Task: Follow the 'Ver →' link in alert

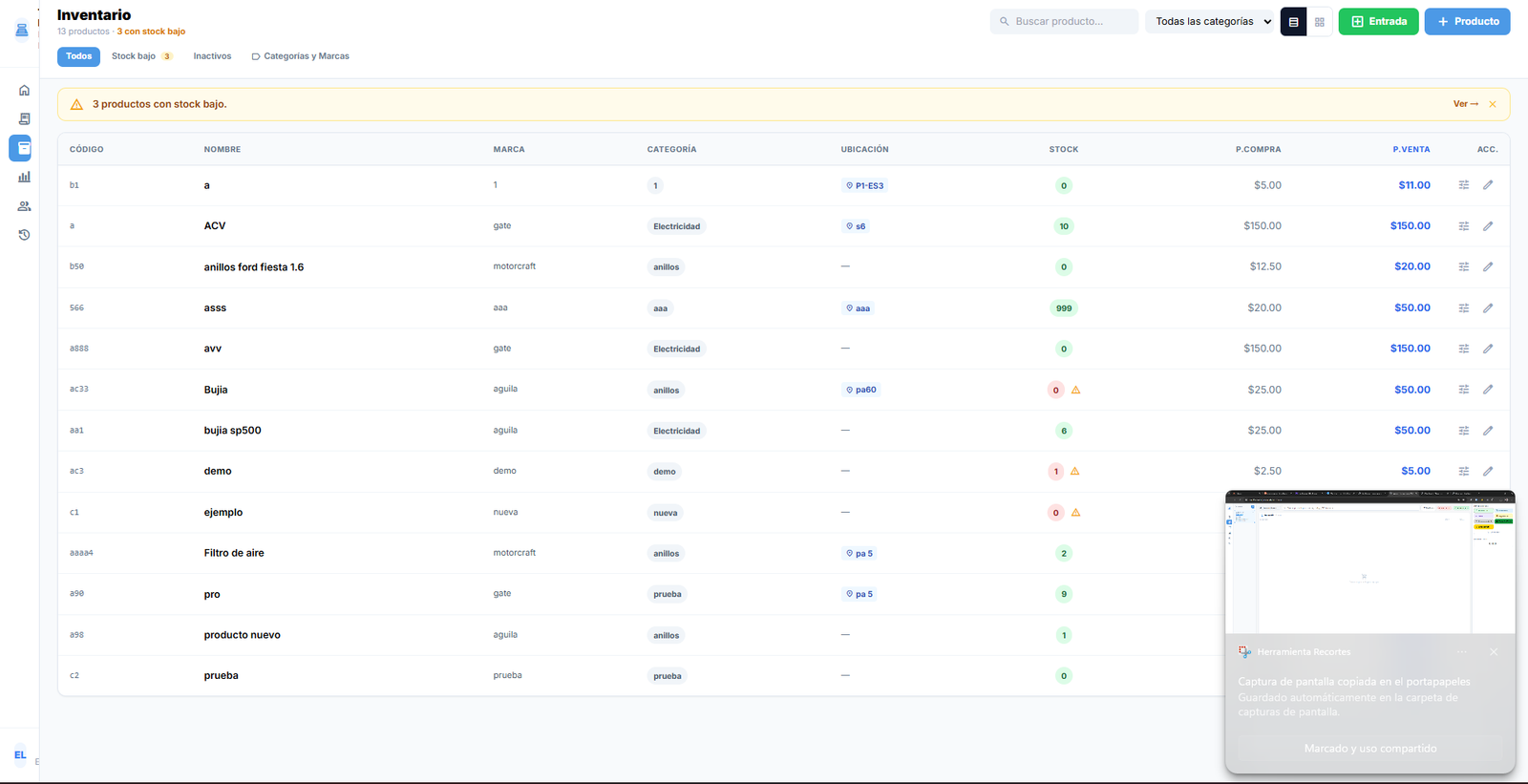Action: pos(1466,104)
